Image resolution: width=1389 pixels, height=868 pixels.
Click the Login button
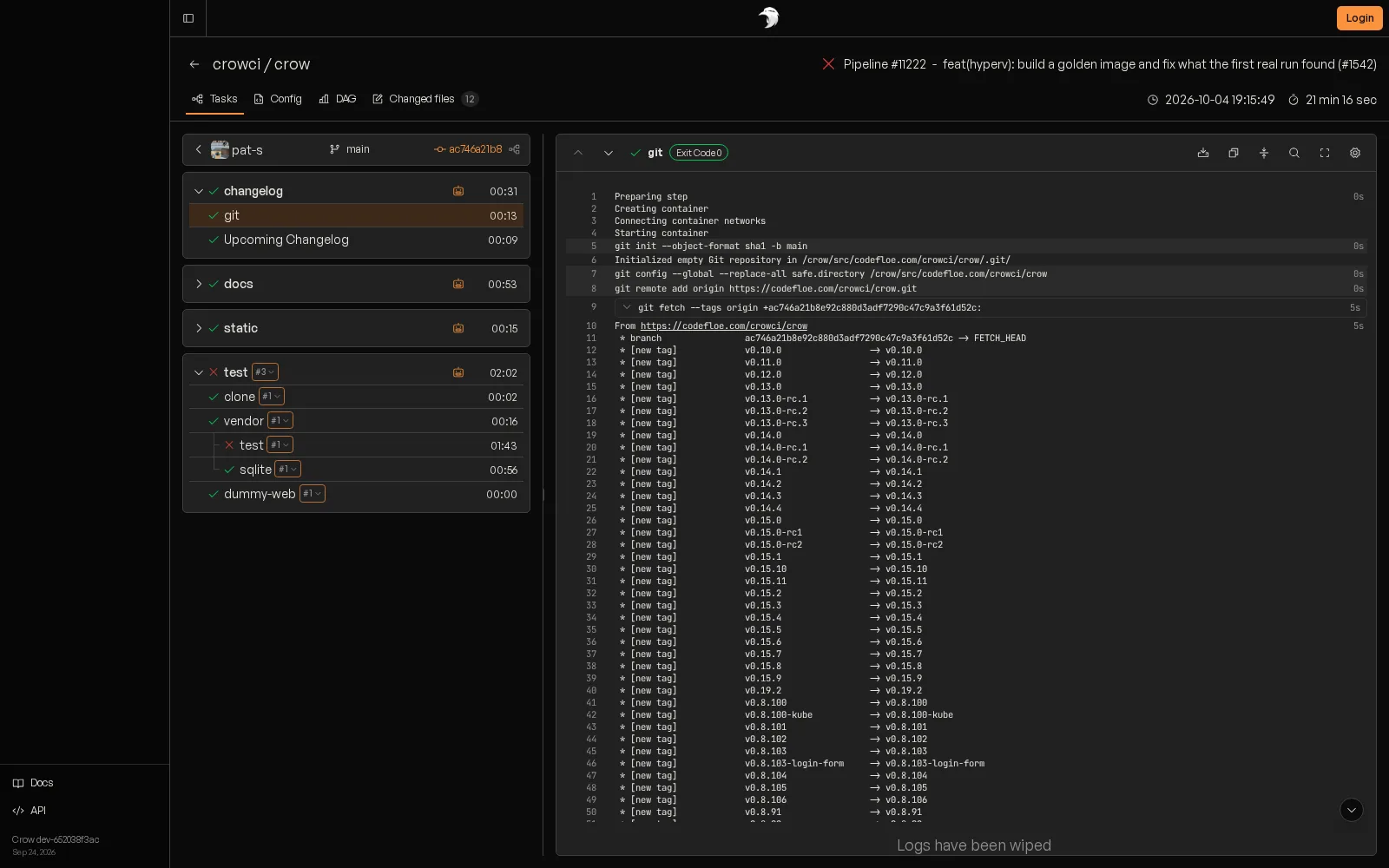[x=1359, y=18]
